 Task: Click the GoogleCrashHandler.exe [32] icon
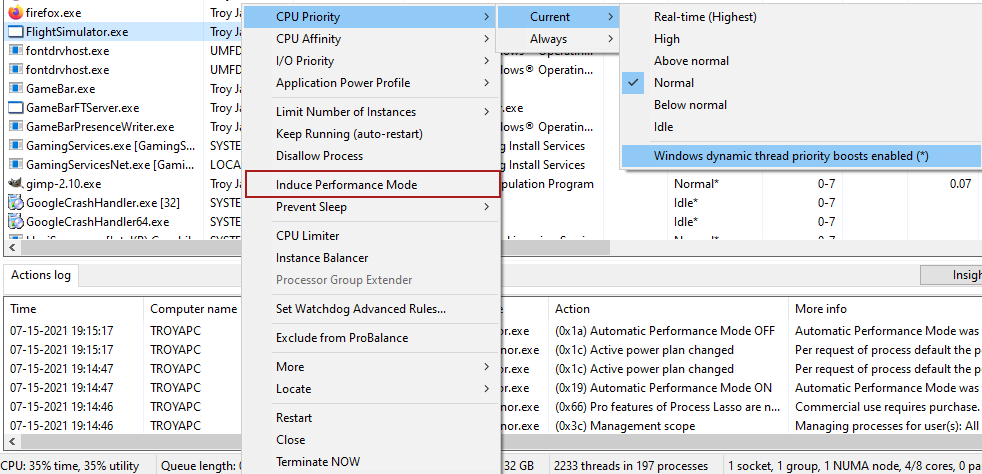tap(16, 203)
